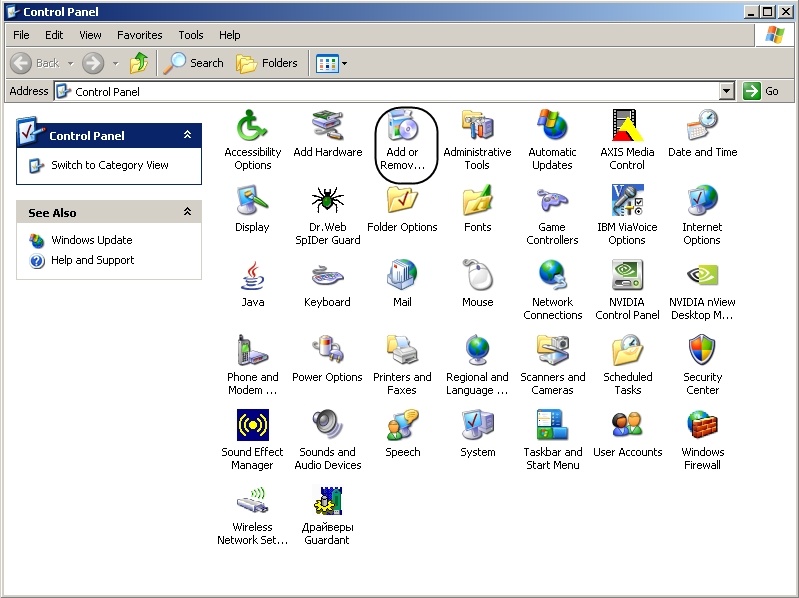Click Switch to Category View link
This screenshot has height=598, width=799.
(109, 165)
